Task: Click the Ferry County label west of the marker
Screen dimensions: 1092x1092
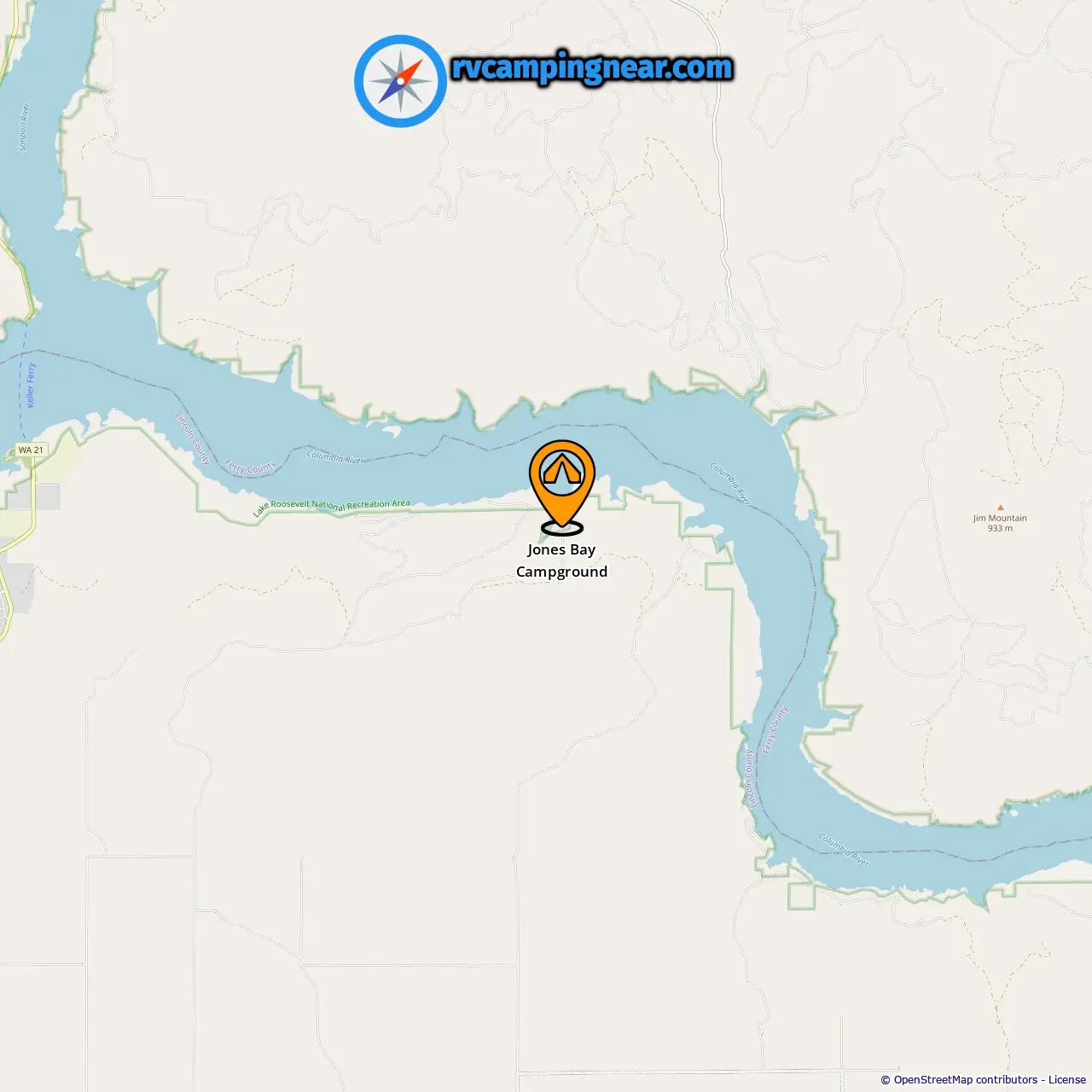Action: [250, 466]
